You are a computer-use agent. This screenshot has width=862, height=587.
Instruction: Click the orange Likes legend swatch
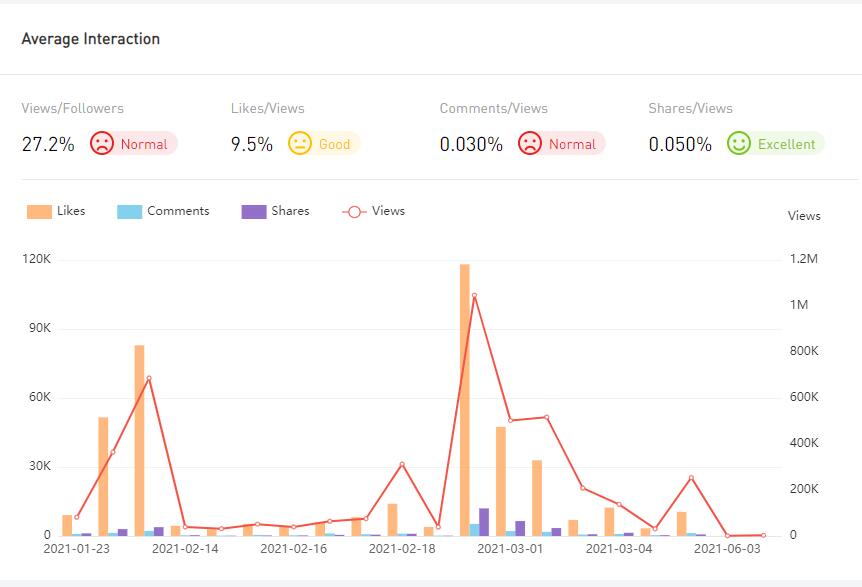click(39, 212)
